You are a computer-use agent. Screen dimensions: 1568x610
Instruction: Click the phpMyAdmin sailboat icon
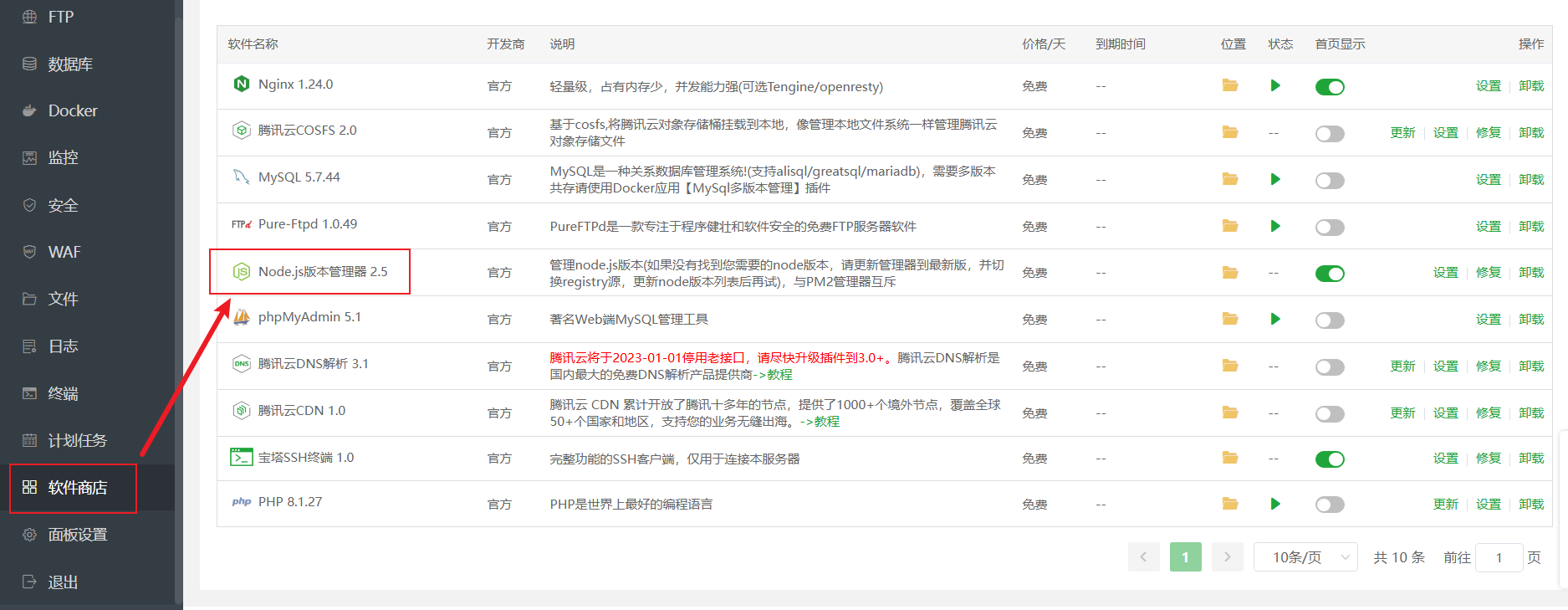(241, 317)
